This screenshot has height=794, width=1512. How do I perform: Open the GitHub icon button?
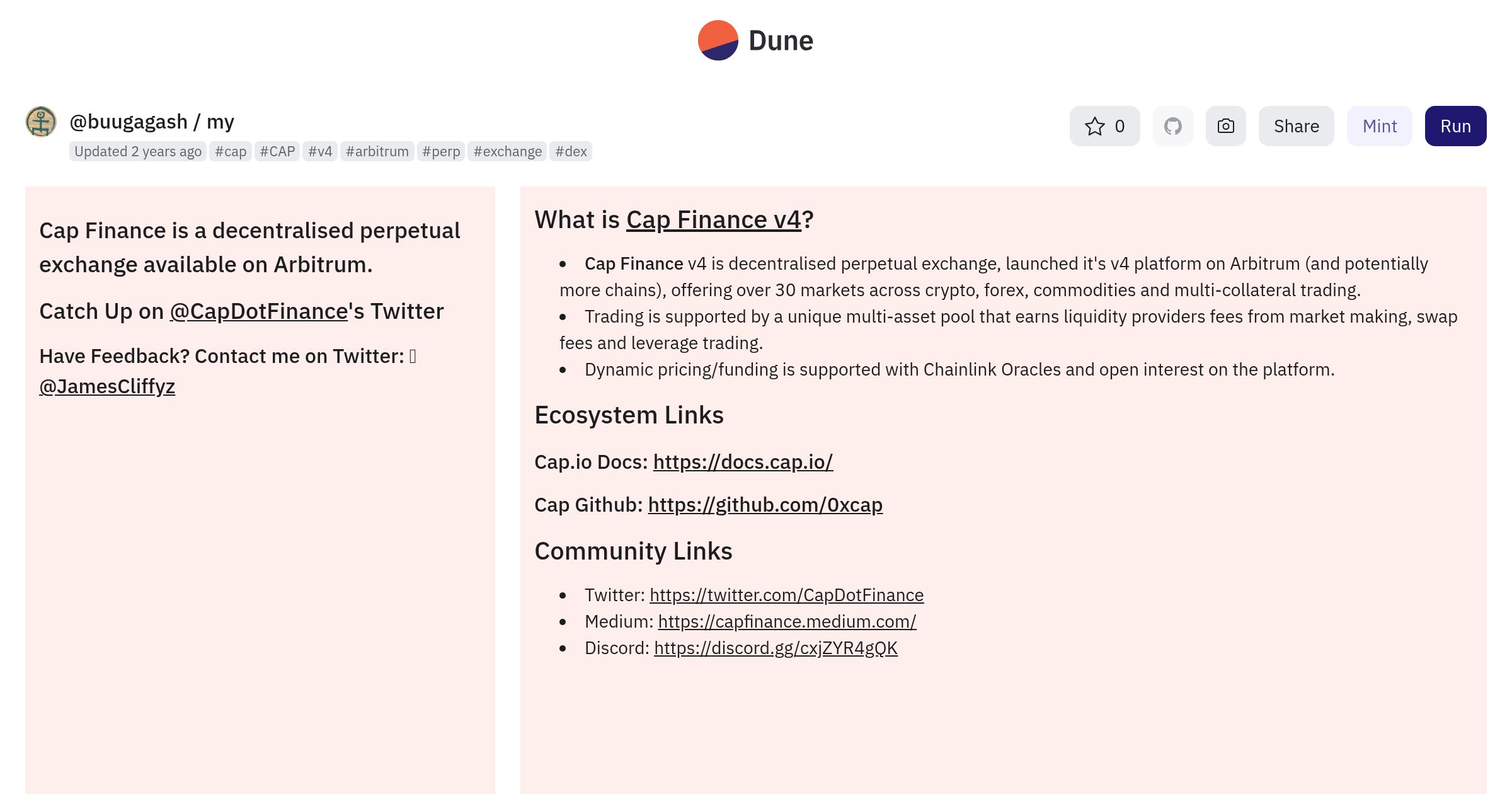(x=1172, y=126)
